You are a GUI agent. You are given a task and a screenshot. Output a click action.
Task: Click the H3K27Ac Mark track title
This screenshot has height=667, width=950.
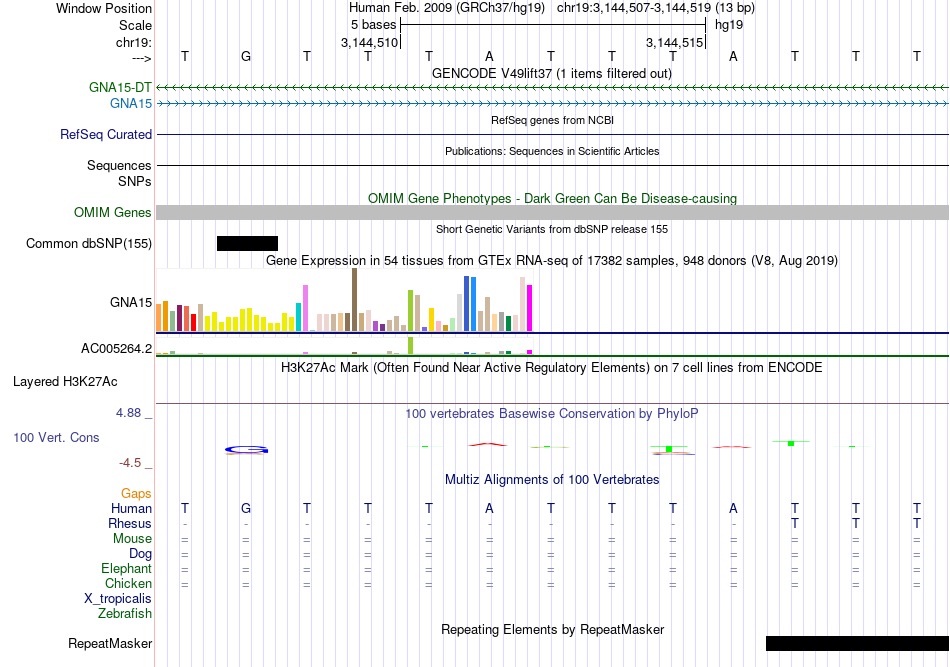pos(552,368)
